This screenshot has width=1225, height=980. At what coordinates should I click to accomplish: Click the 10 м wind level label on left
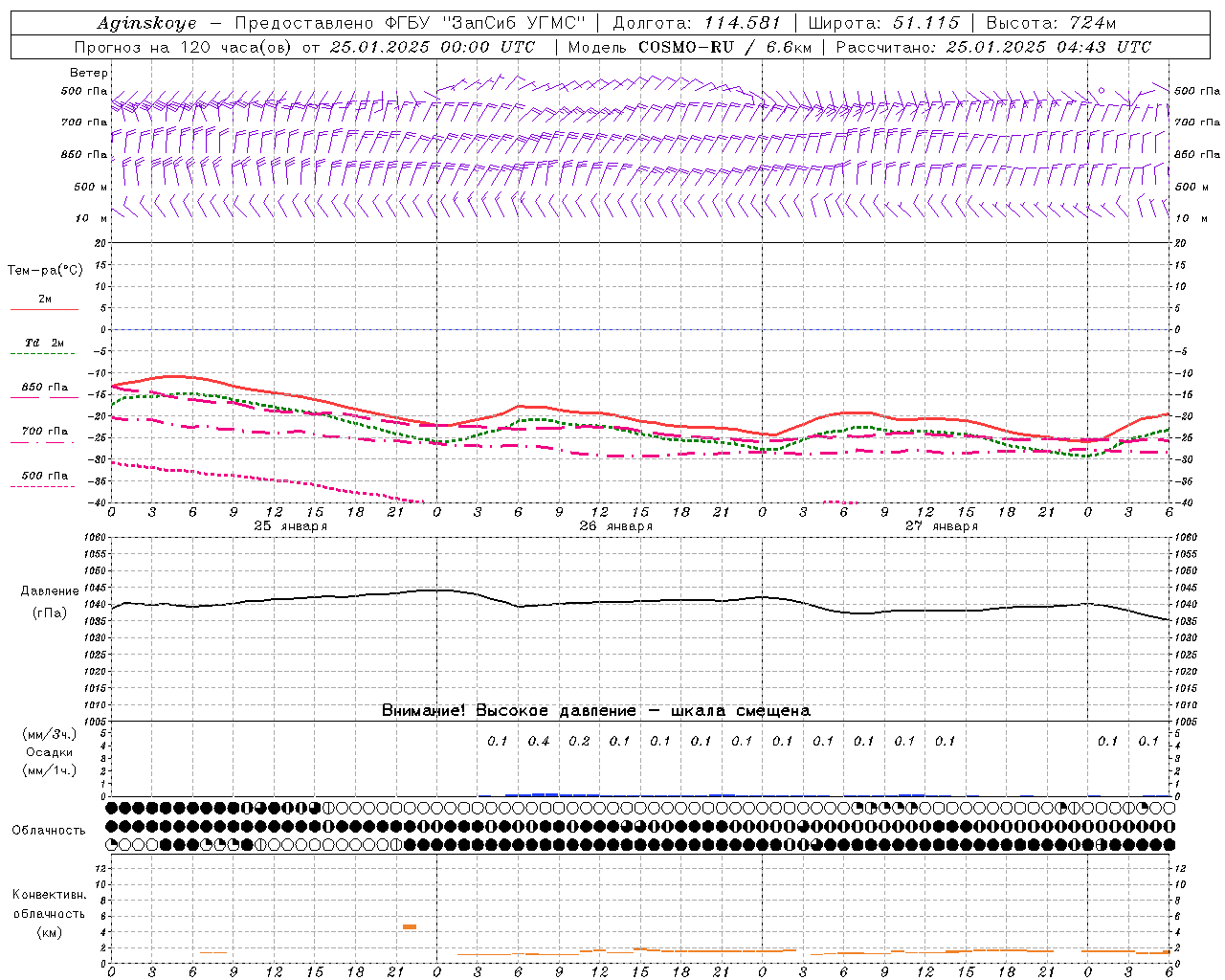click(92, 218)
